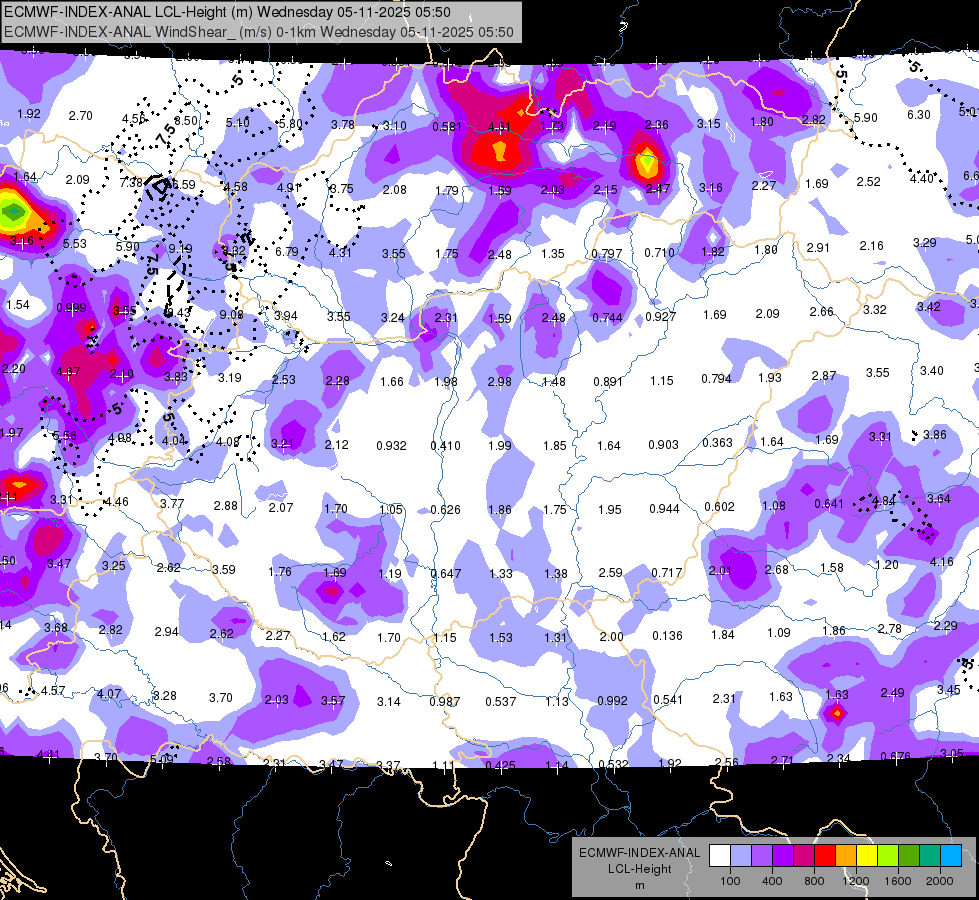
Task: Click the light lavender legend swatch
Action: click(x=741, y=855)
